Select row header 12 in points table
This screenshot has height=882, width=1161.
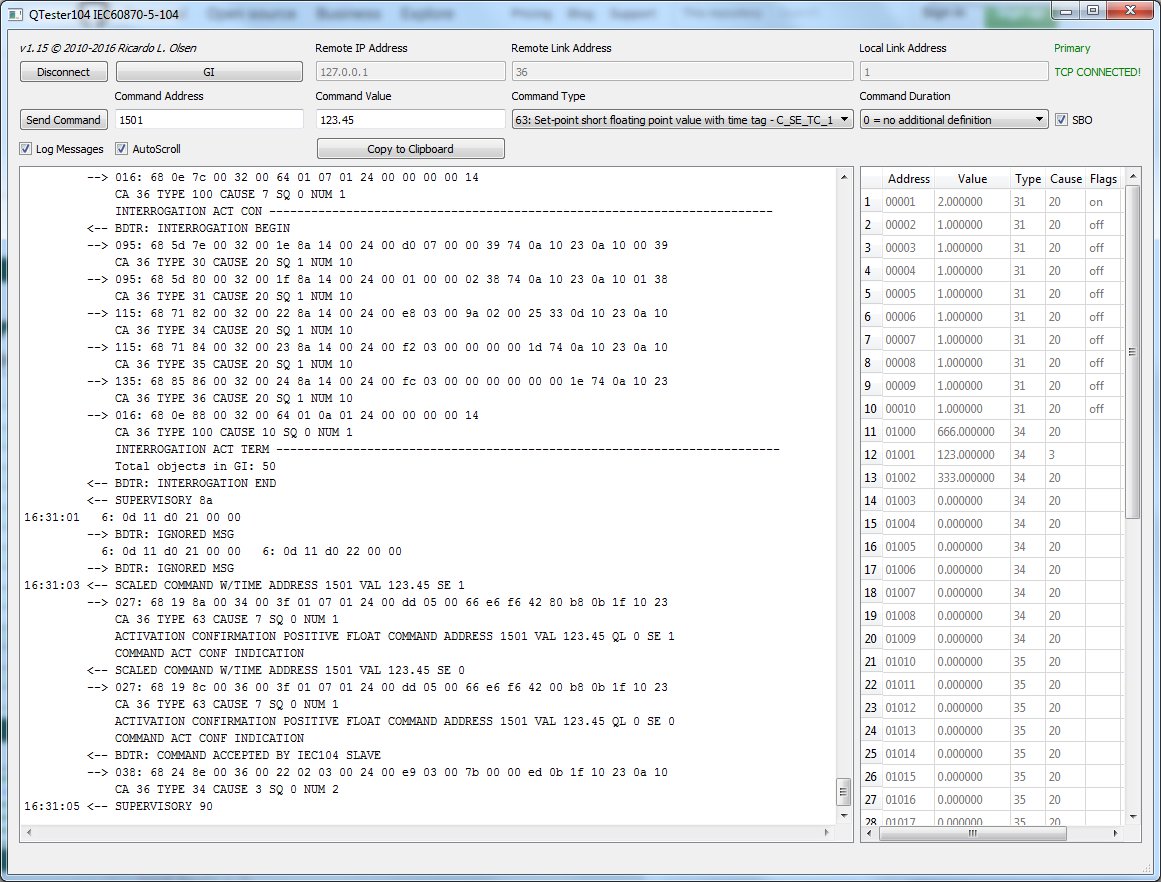[x=871, y=455]
